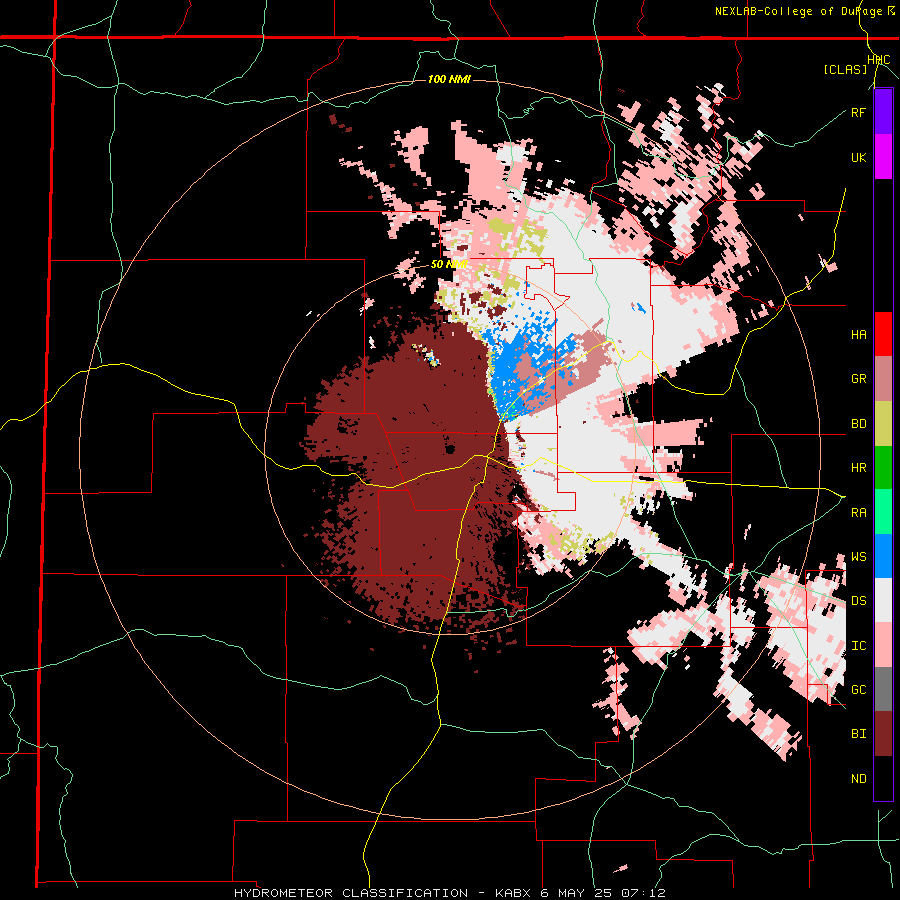This screenshot has width=900, height=900.
Task: Click the 'NEXLAB-College of DuPage' credit text
Action: point(798,11)
